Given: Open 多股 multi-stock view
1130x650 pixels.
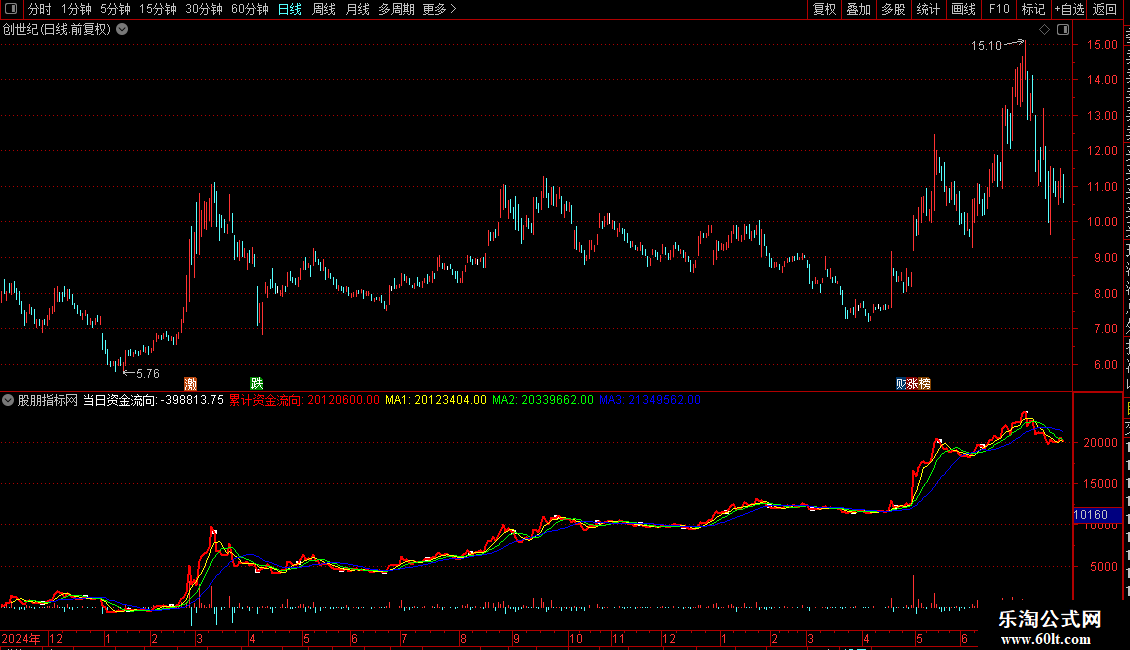Looking at the screenshot, I should tap(893, 9).
